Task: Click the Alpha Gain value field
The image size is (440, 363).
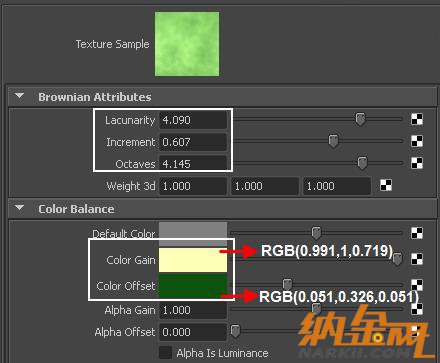Action: pyautogui.click(x=193, y=310)
